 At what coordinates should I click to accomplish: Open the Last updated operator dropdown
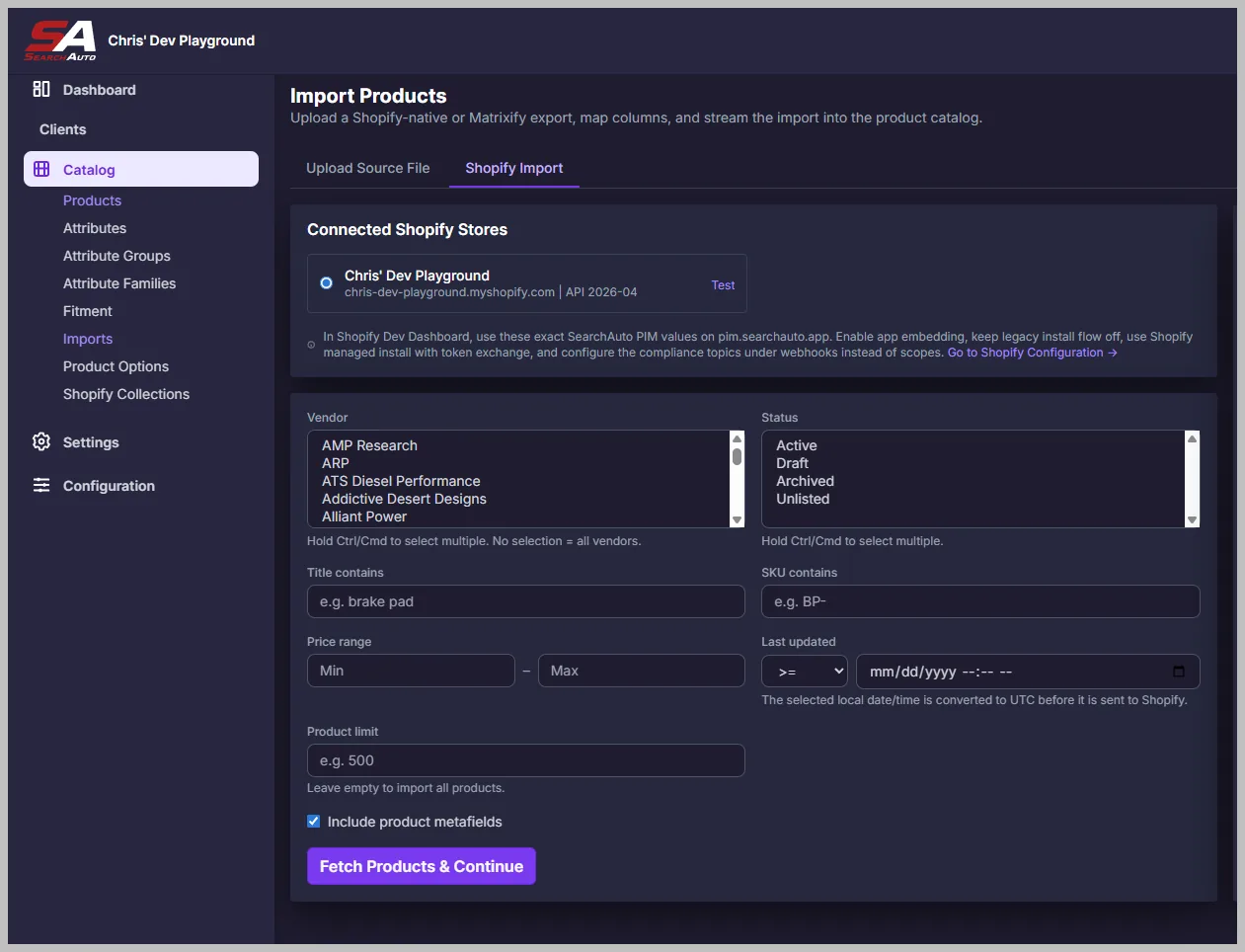tap(805, 672)
